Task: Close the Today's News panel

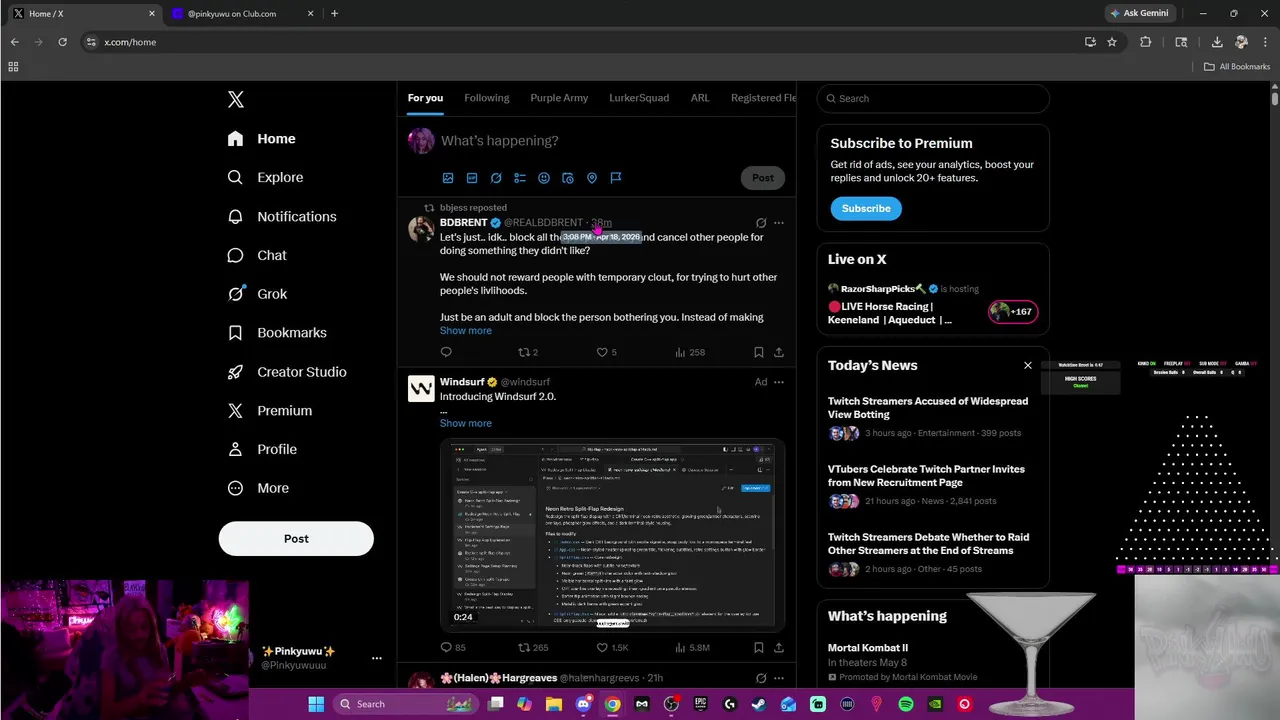Action: click(1027, 365)
